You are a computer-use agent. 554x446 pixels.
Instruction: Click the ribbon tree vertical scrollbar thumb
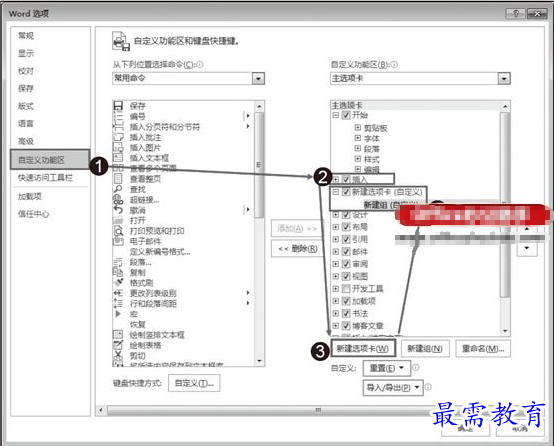(505, 205)
